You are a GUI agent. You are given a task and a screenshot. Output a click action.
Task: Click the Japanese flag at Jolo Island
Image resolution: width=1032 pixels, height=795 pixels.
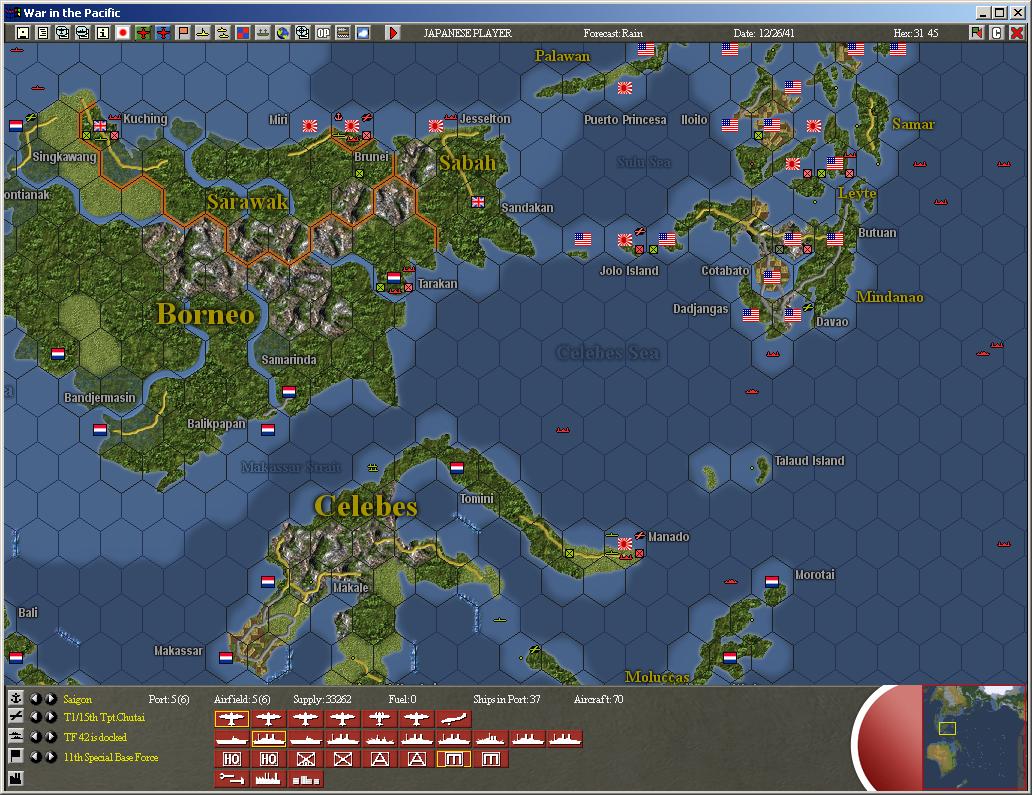pos(625,240)
